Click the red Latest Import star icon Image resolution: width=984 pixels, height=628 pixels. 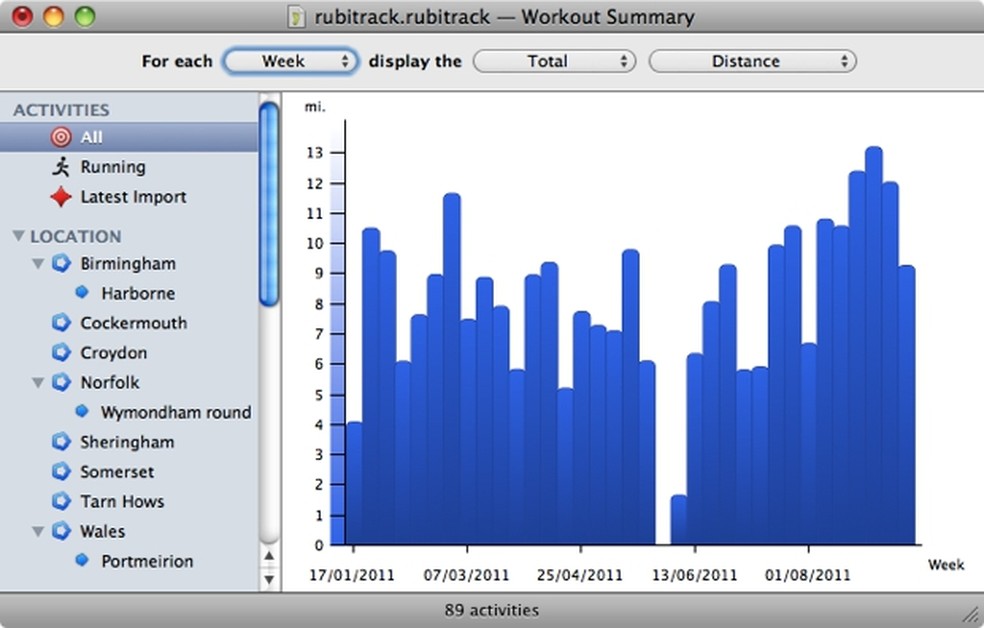61,196
